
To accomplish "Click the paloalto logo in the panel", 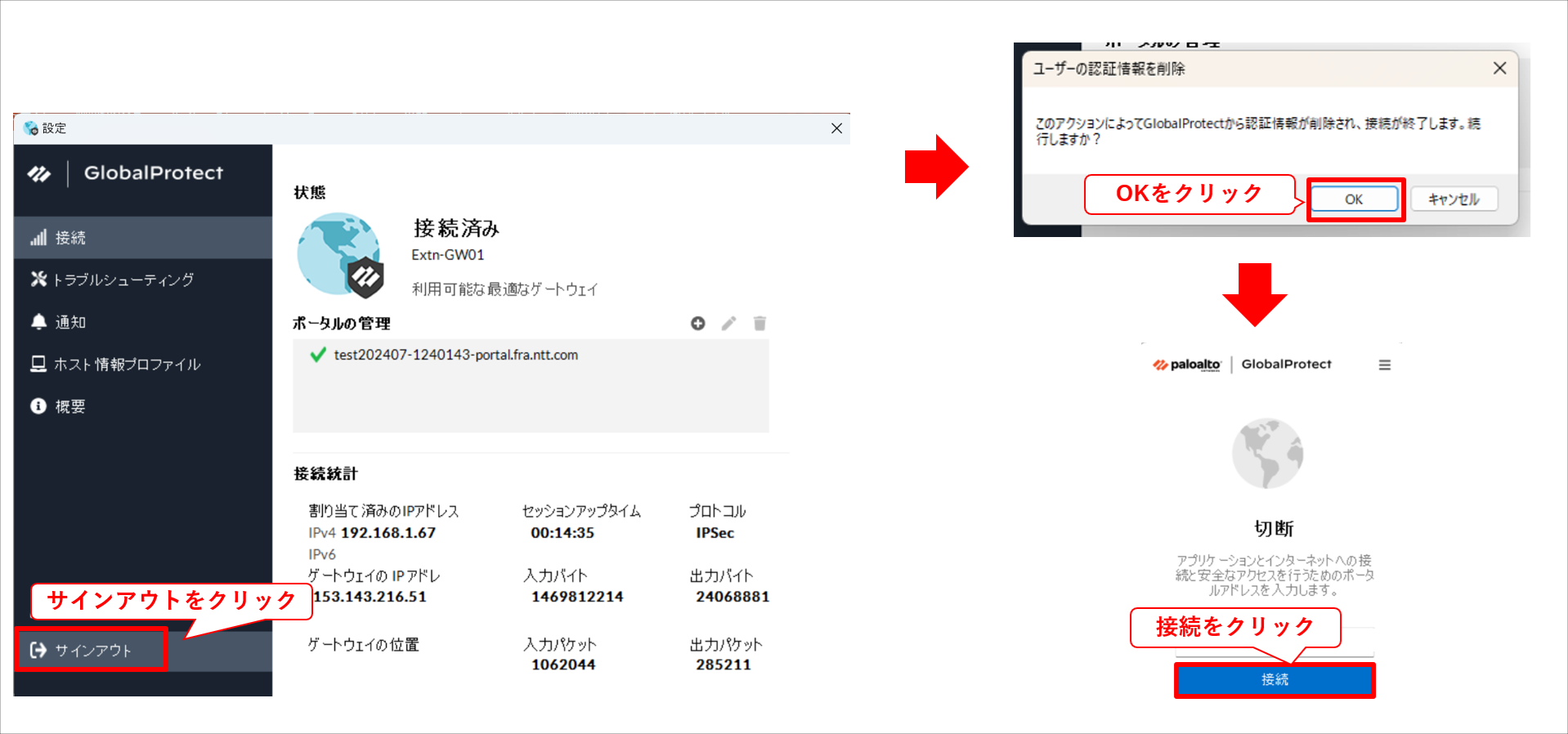I will click(x=1186, y=365).
